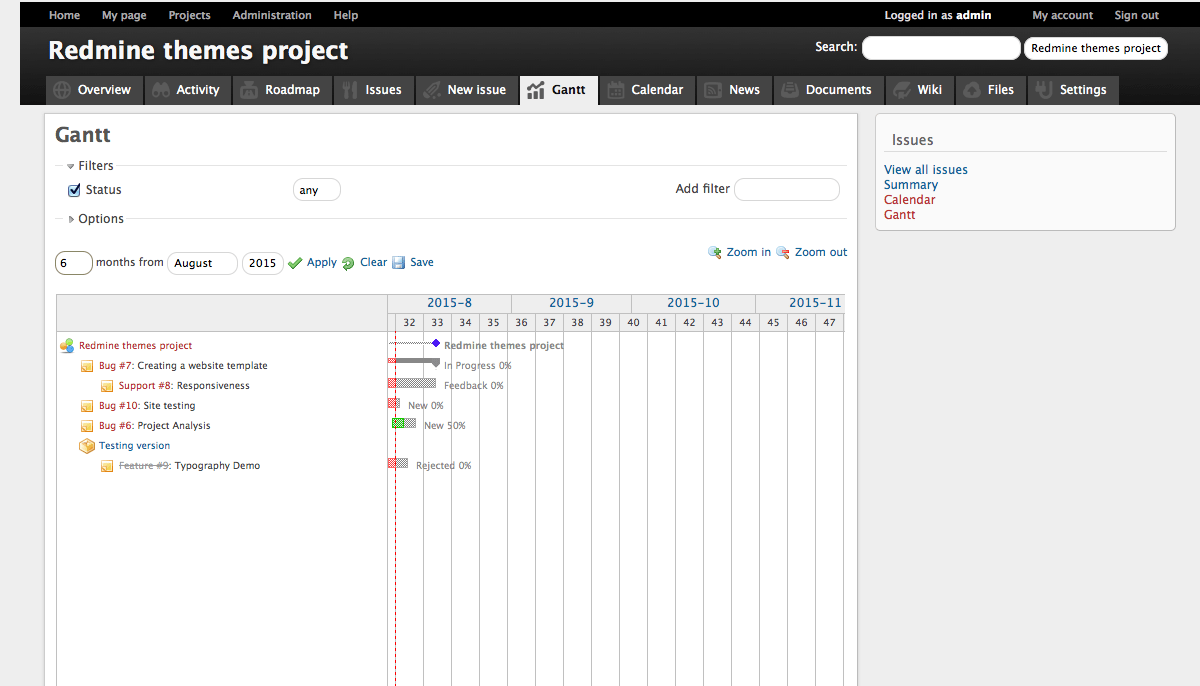The width and height of the screenshot is (1200, 686).
Task: Click the project icon beside Redmine themes project row
Action: [67, 346]
